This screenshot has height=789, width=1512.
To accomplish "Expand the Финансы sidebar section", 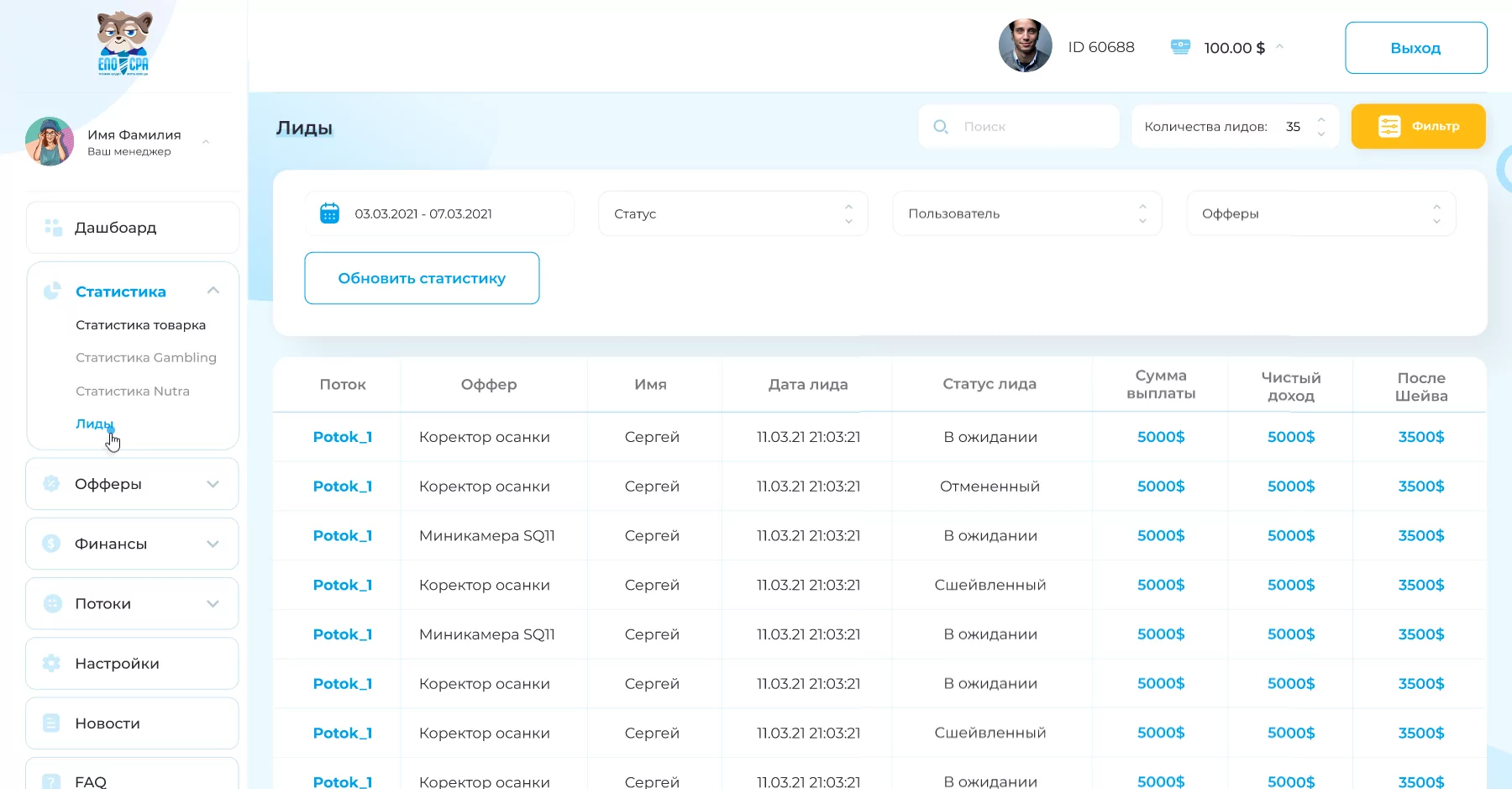I will click(x=213, y=544).
